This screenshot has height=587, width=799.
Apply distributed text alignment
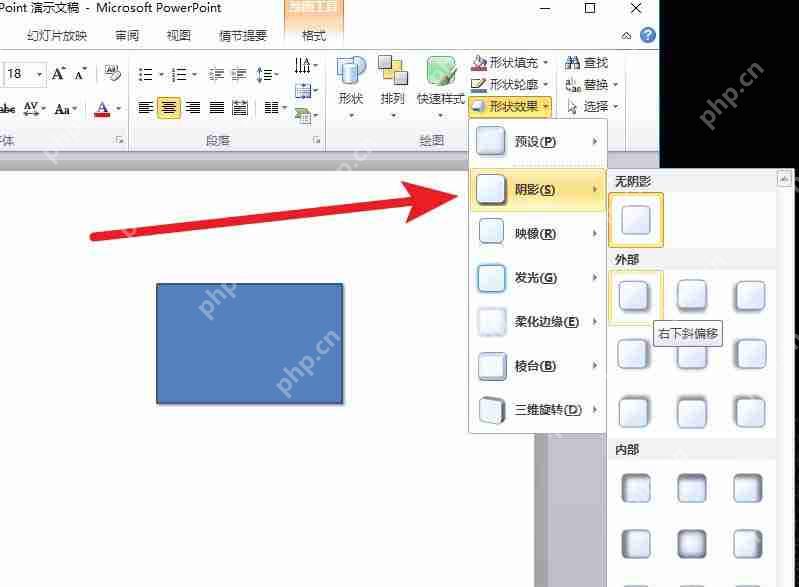click(x=240, y=108)
